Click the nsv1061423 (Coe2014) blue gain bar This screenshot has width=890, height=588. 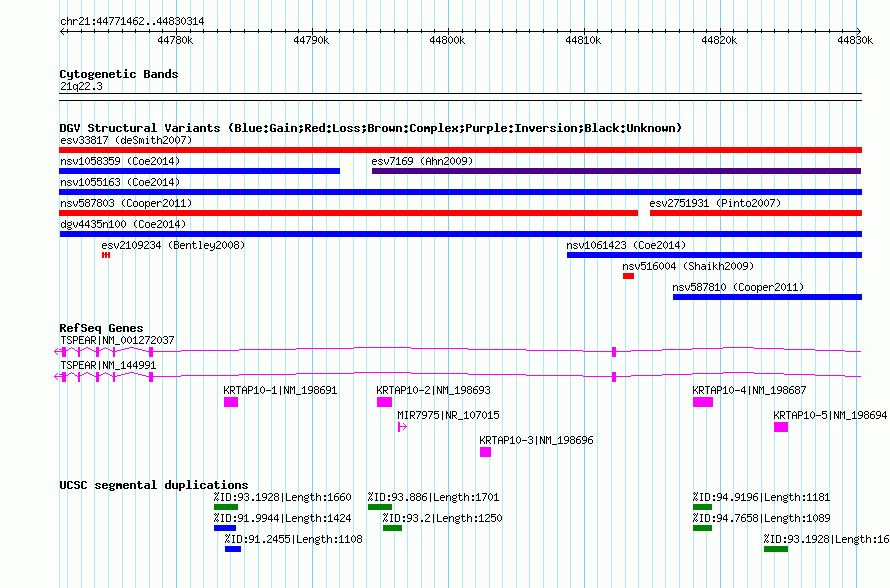714,255
